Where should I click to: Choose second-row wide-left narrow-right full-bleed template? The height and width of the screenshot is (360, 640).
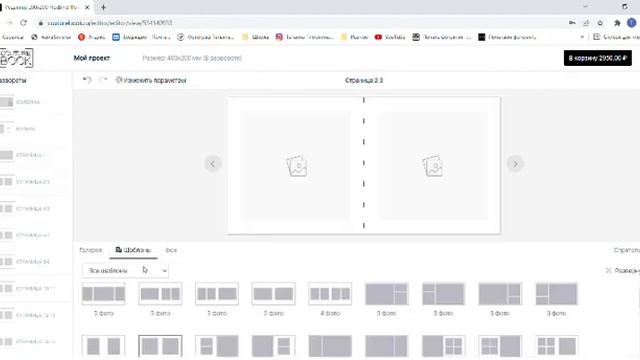387,346
